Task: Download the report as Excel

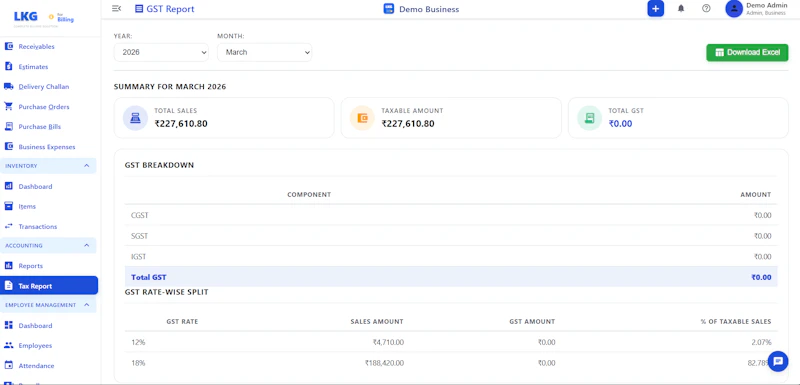Action: (x=747, y=53)
